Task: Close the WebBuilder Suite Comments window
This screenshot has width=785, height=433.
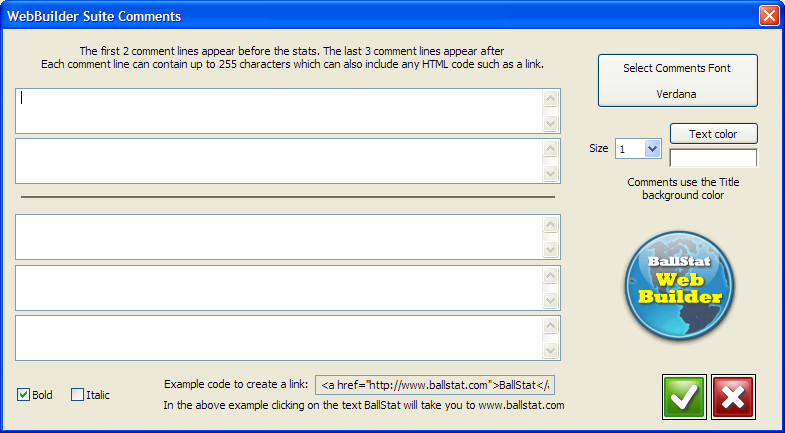Action: tap(768, 16)
